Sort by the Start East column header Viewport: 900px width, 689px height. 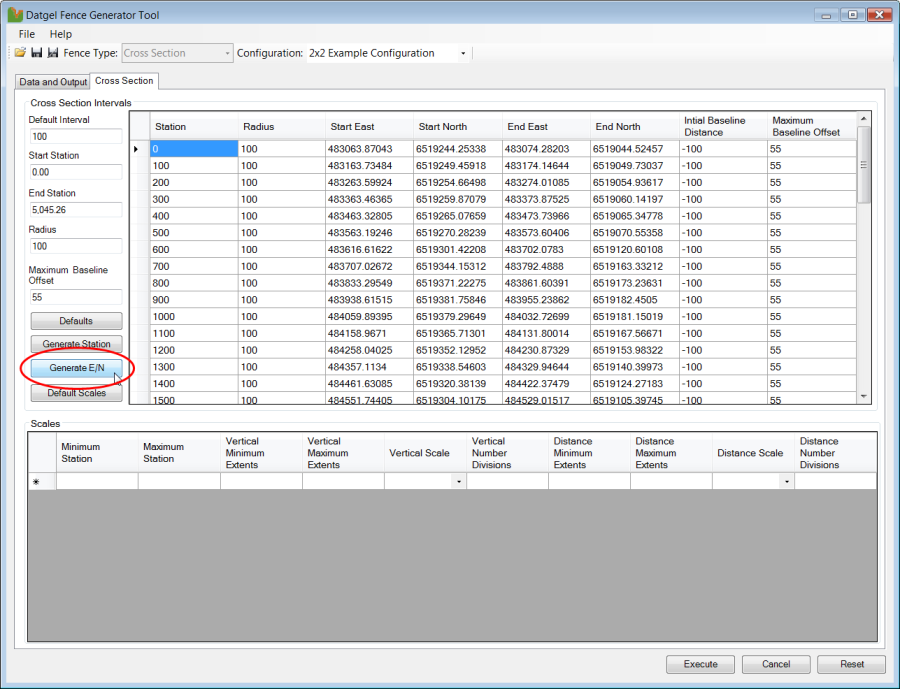click(x=351, y=127)
